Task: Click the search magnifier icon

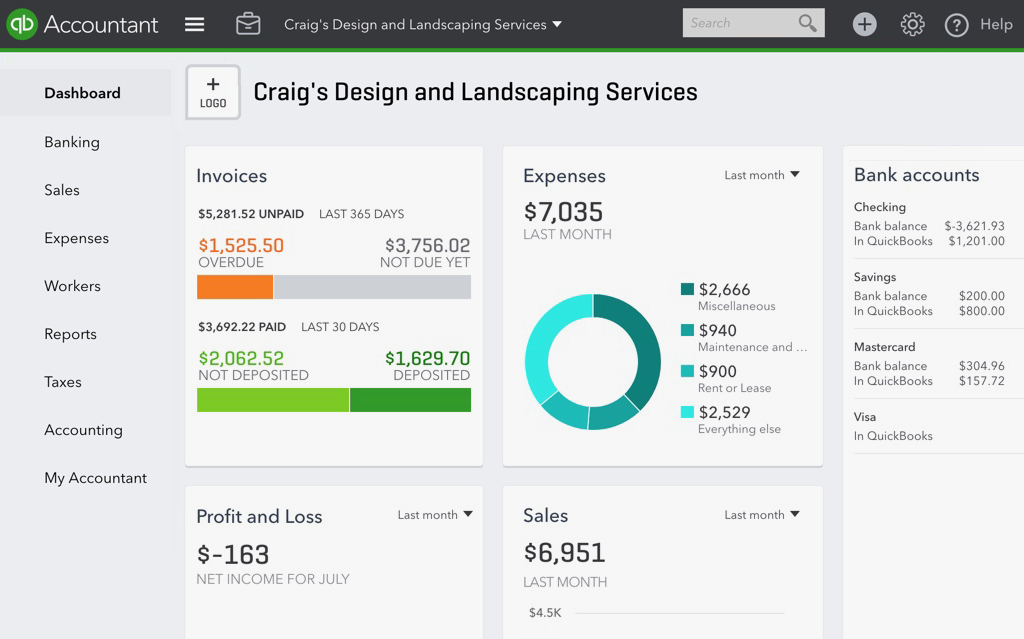Action: click(808, 23)
